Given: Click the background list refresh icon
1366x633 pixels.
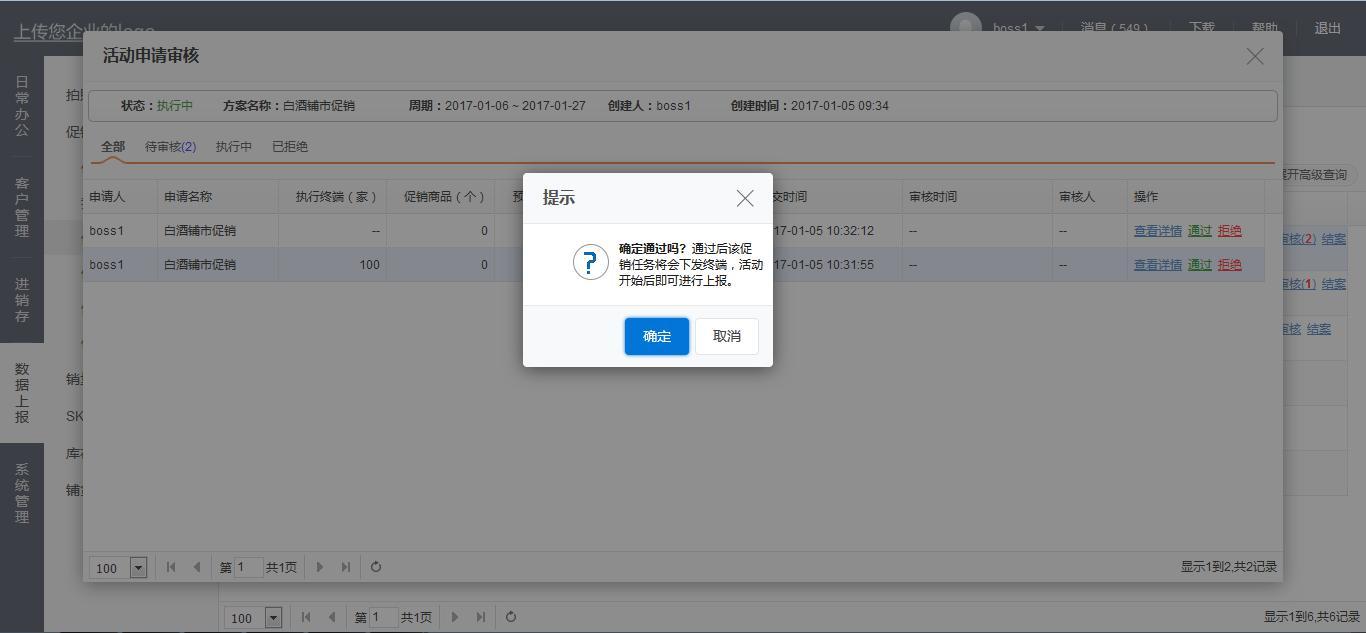Looking at the screenshot, I should (x=511, y=617).
